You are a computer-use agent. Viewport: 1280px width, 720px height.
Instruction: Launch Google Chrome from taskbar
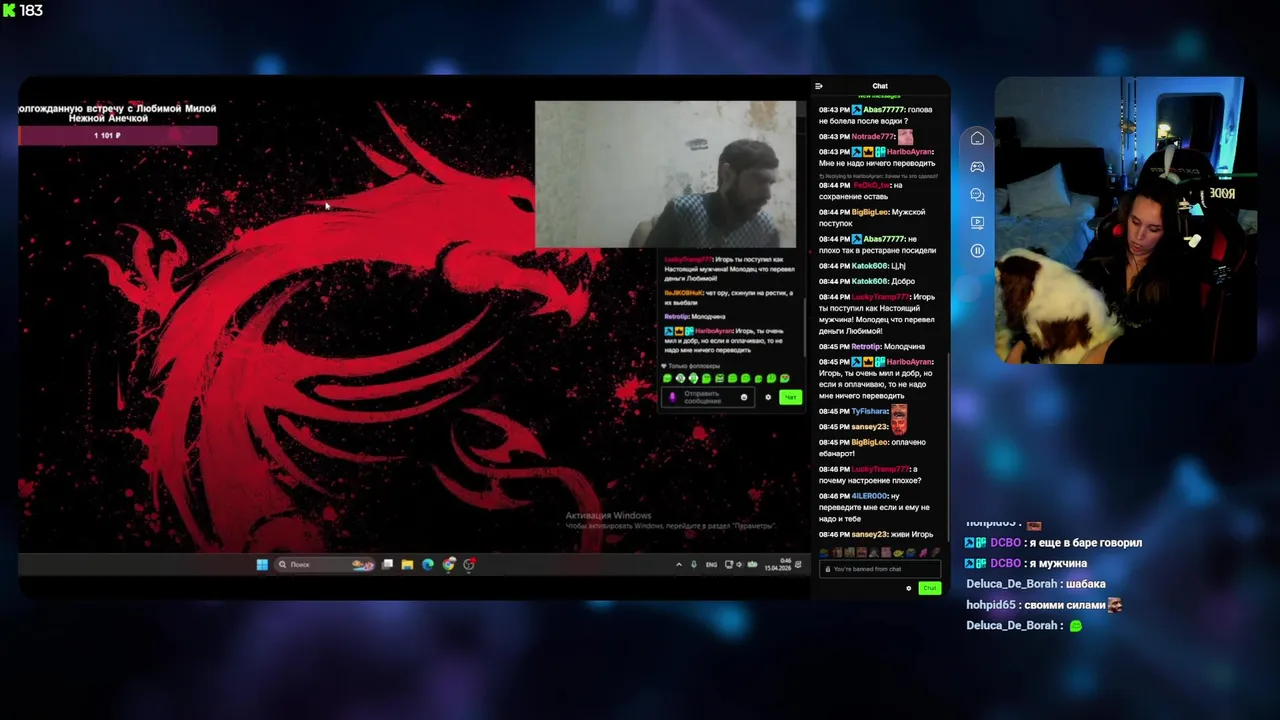click(448, 564)
